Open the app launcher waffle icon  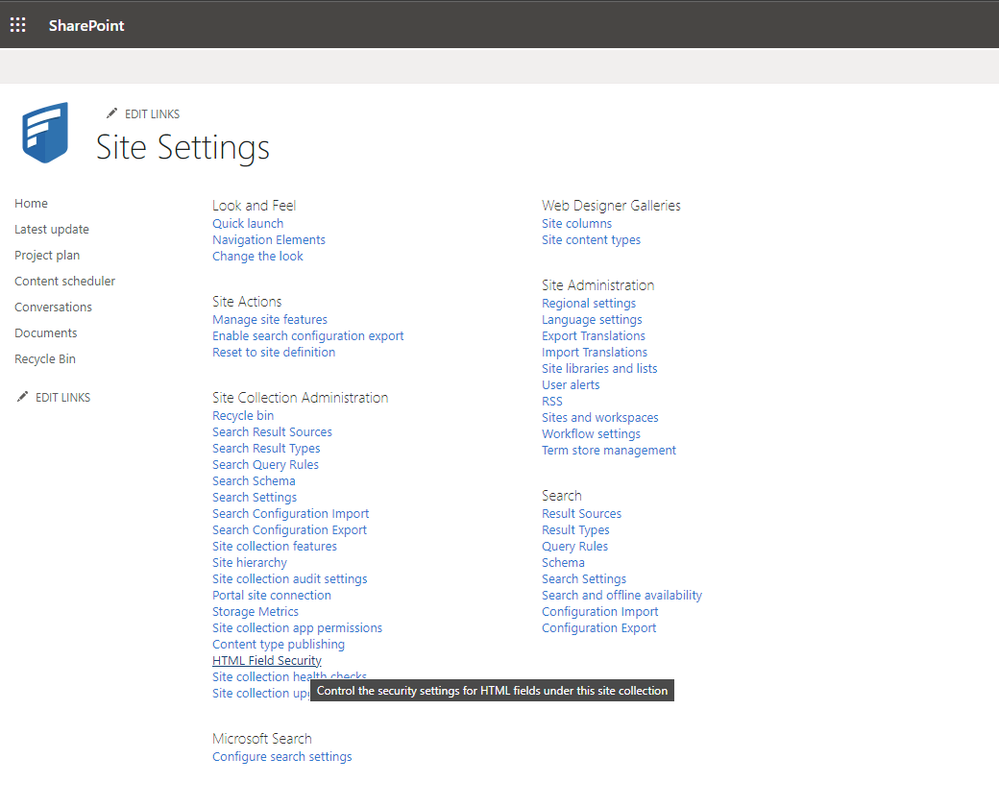[18, 25]
